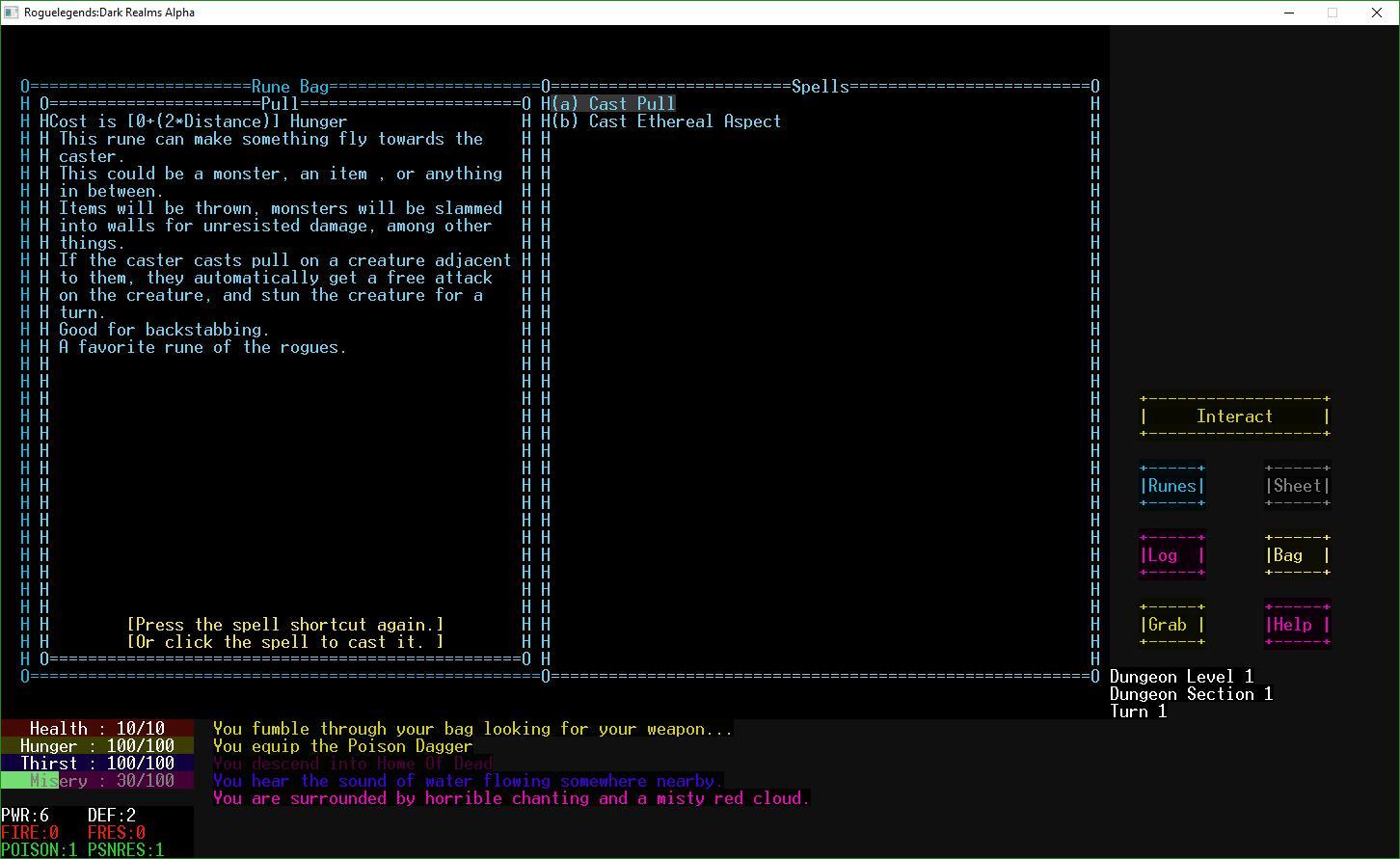
Task: Select the Spells window header
Action: tap(821, 86)
